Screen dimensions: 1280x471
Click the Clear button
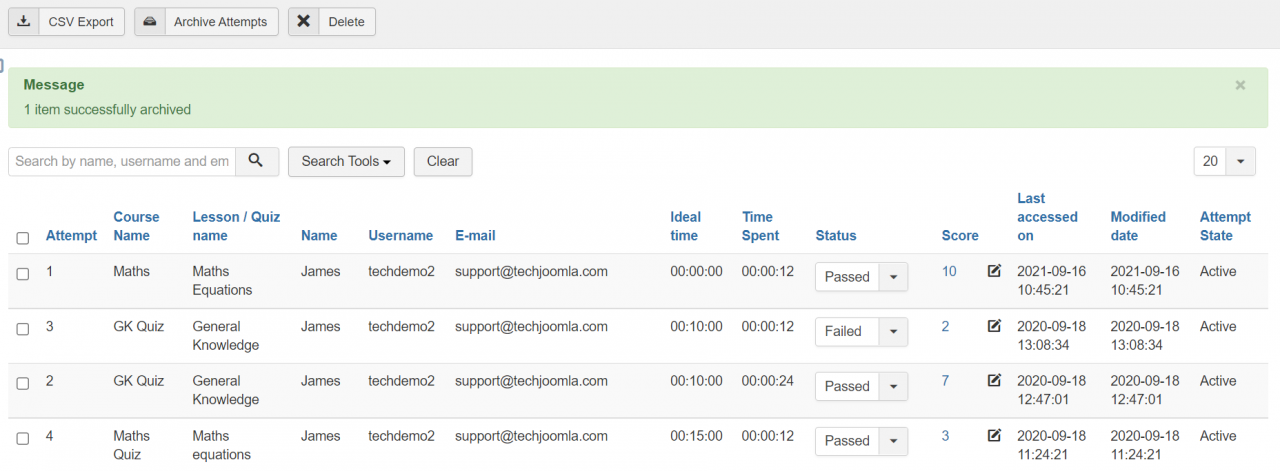pyautogui.click(x=442, y=161)
